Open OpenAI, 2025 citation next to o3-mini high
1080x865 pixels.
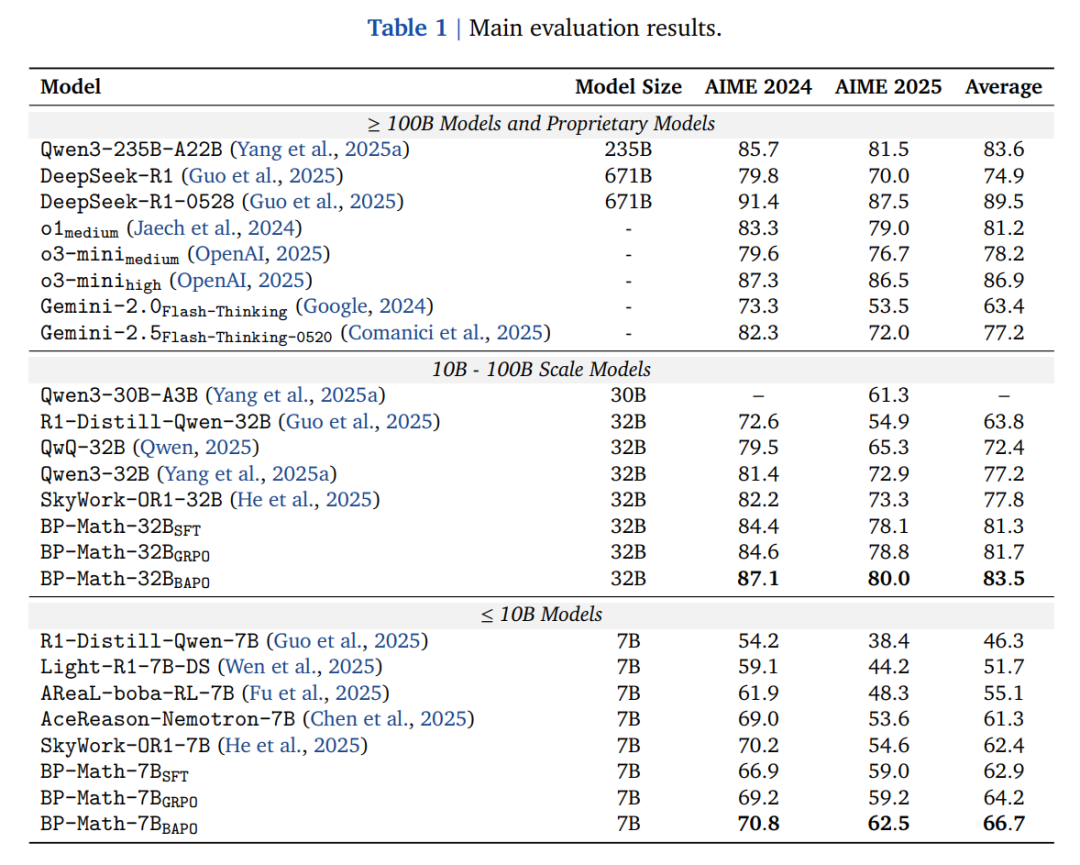click(241, 280)
